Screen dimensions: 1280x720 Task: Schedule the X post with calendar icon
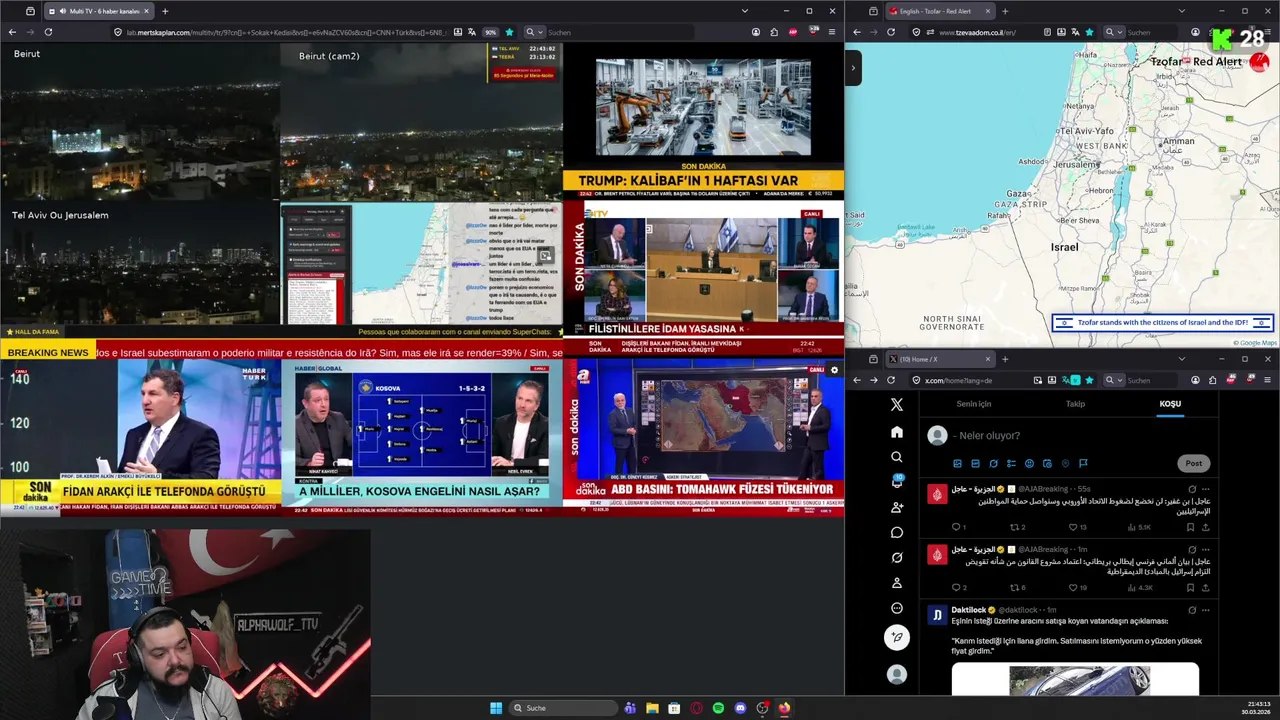tap(1047, 463)
